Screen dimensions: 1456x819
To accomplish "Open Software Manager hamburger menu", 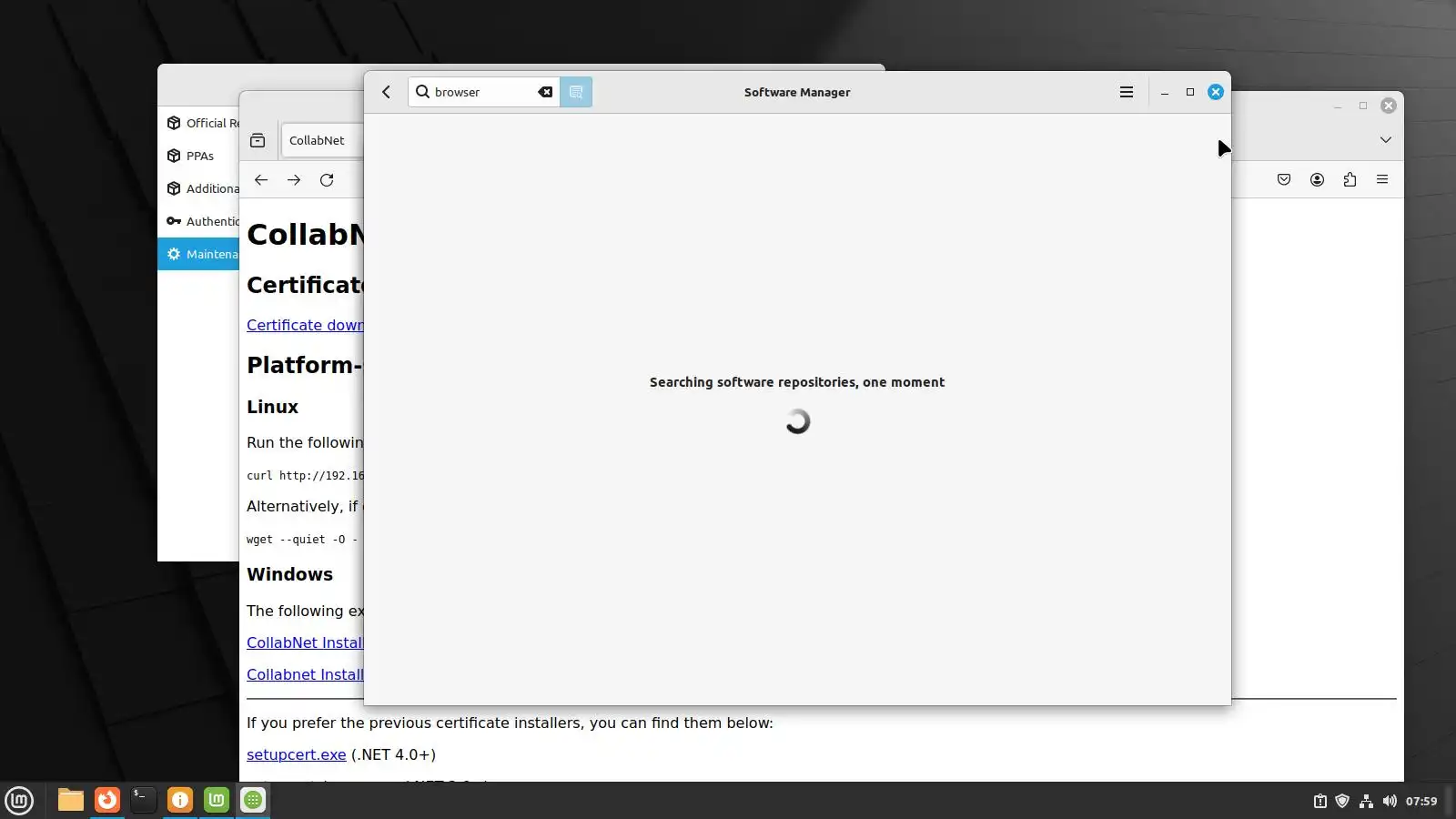I will 1127,92.
